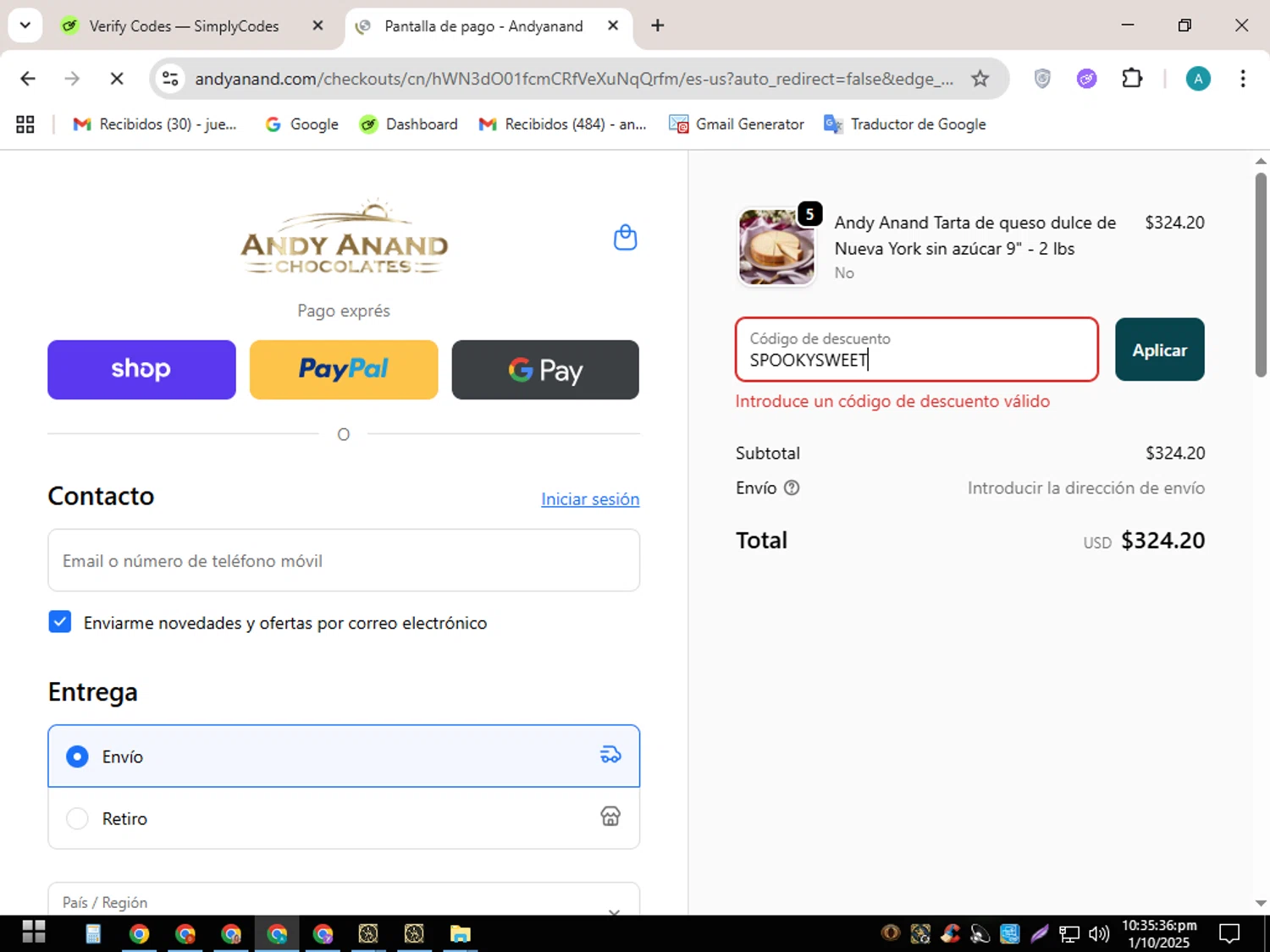
Task: Switch to Pantalla de pago tab
Action: [x=489, y=25]
